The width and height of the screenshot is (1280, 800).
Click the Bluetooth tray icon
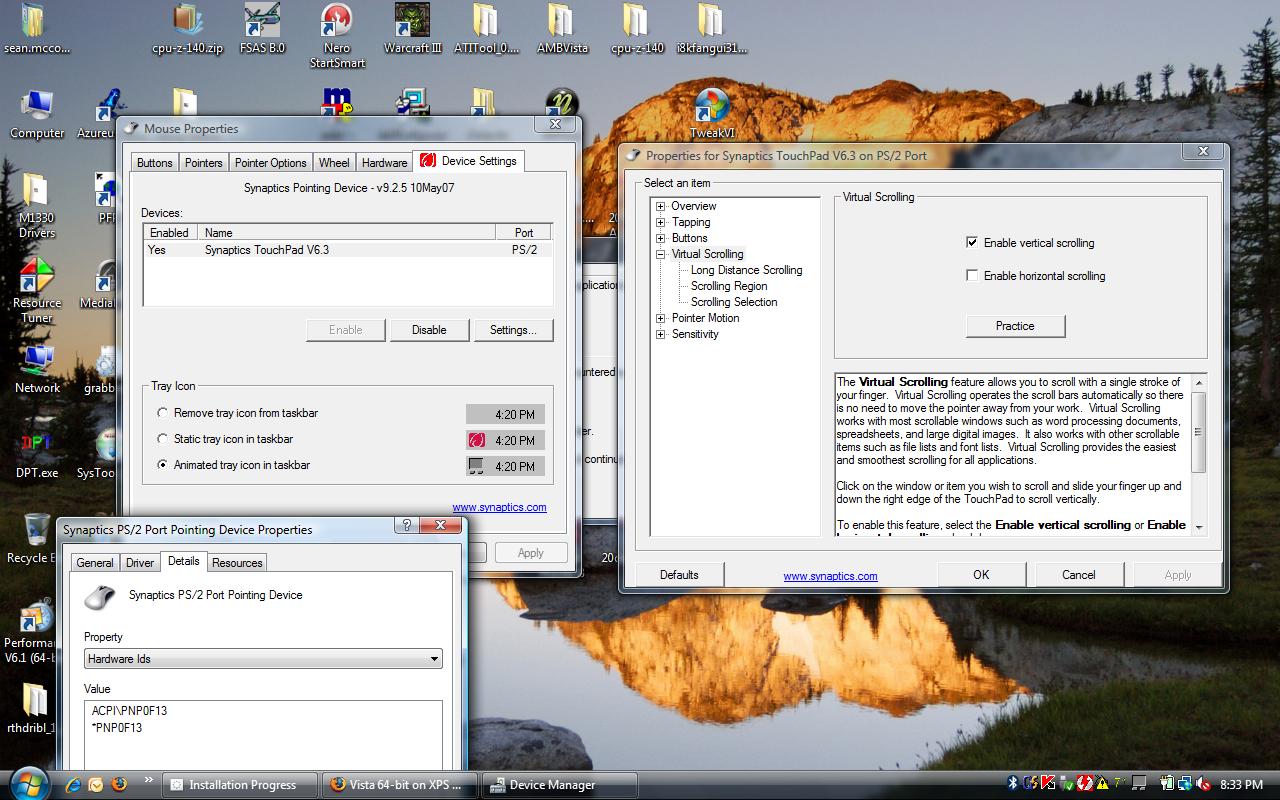[1012, 784]
